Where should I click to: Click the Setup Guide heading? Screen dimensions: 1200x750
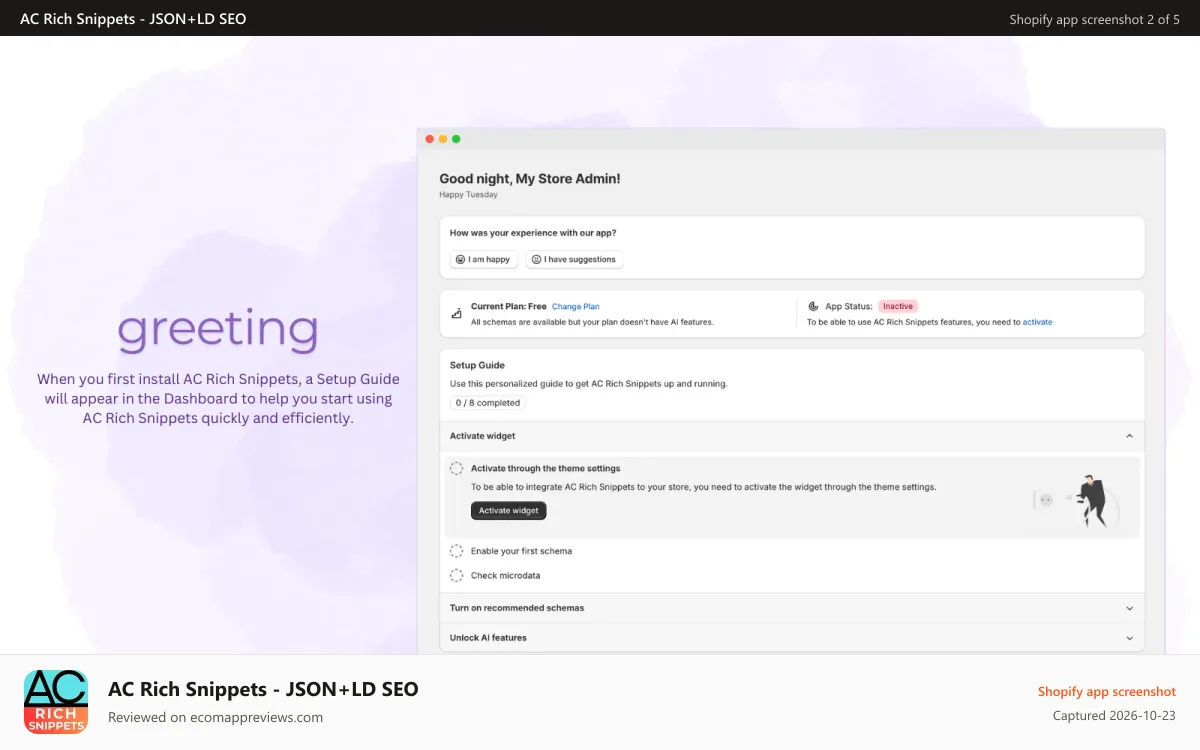coord(477,365)
